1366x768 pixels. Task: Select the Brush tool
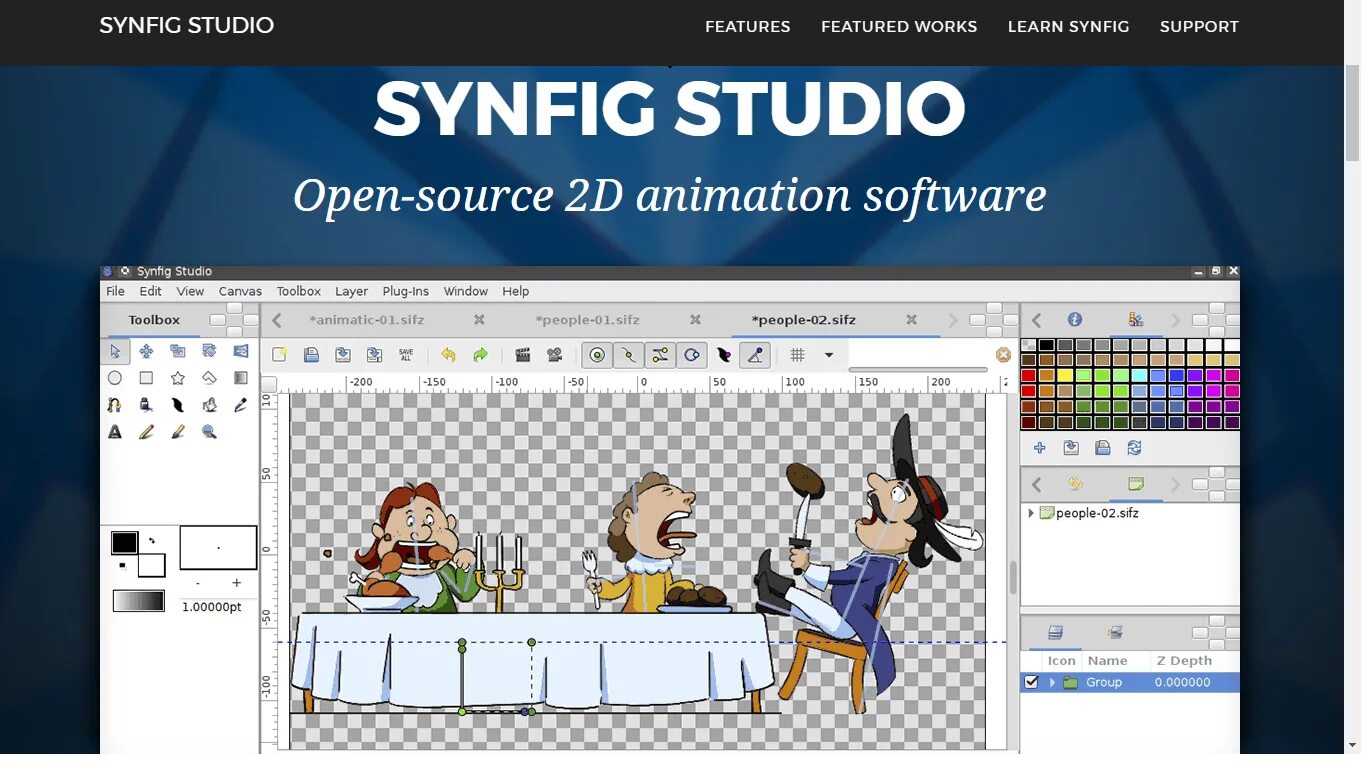pyautogui.click(x=178, y=432)
